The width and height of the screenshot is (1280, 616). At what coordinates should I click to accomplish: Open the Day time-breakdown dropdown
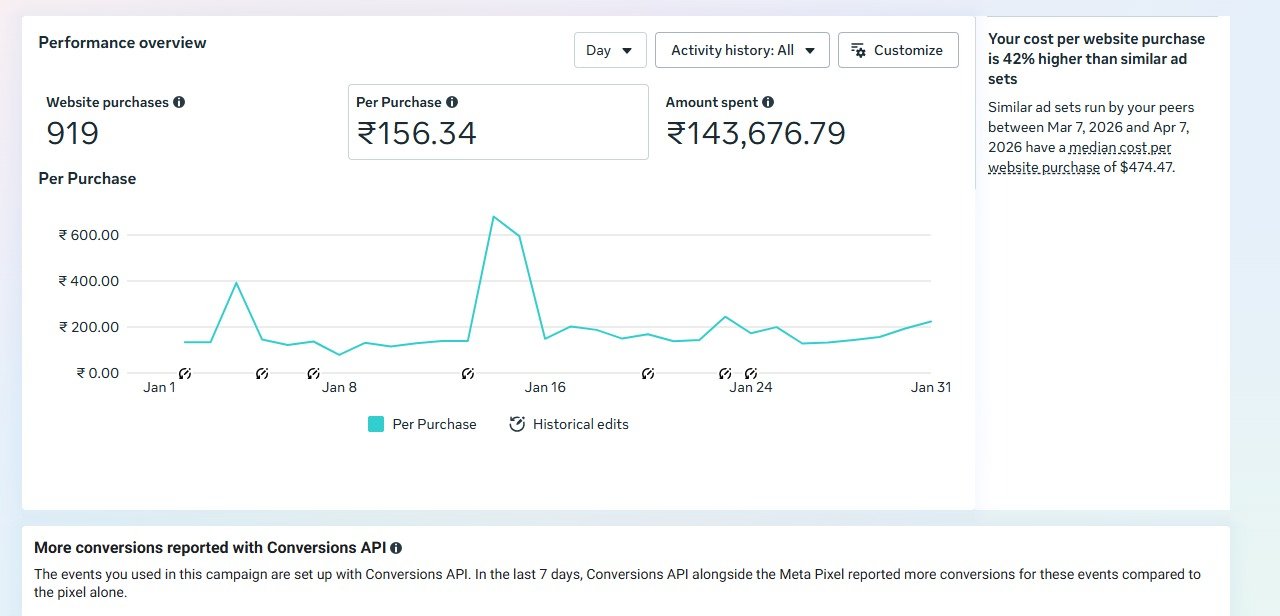(610, 50)
